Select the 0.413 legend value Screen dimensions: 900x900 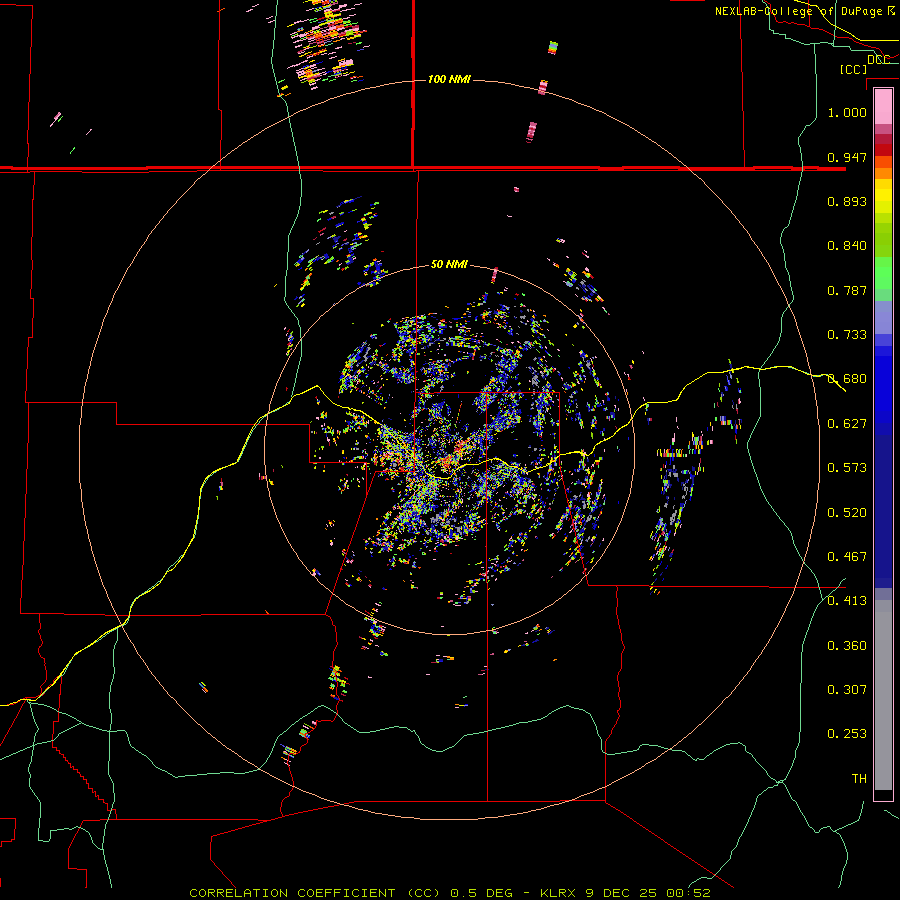(847, 601)
